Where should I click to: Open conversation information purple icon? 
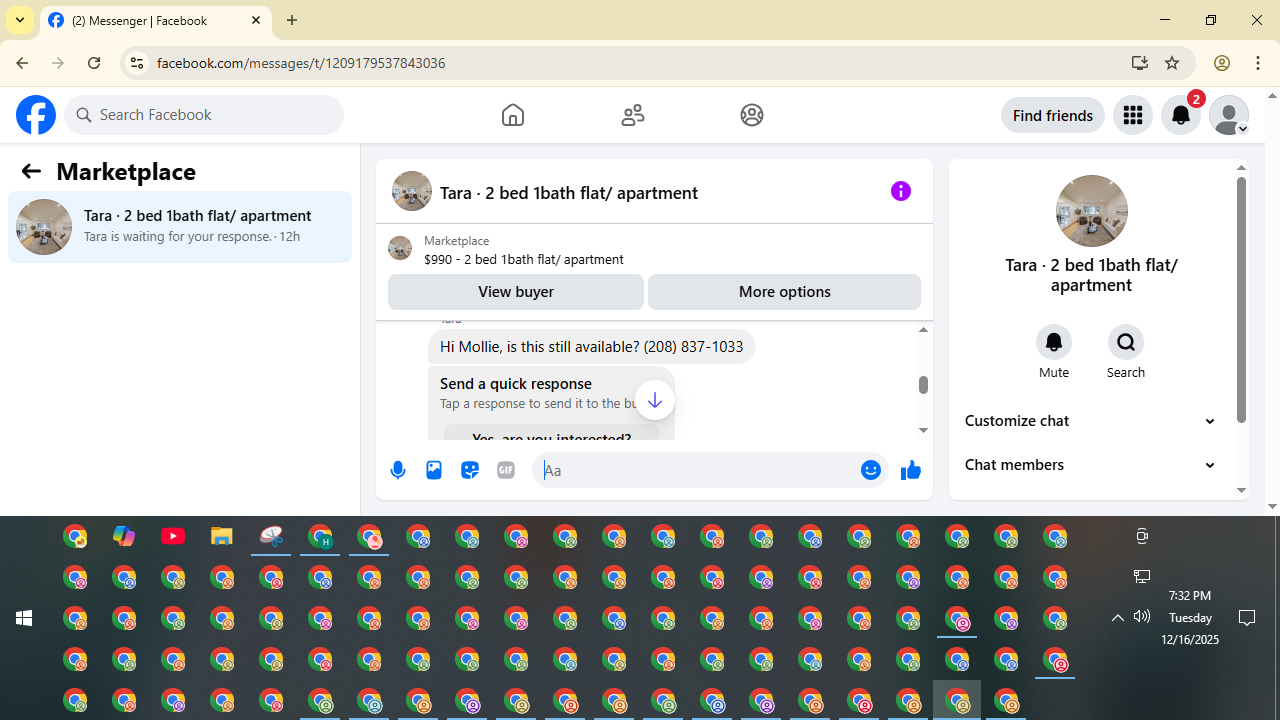click(x=901, y=191)
